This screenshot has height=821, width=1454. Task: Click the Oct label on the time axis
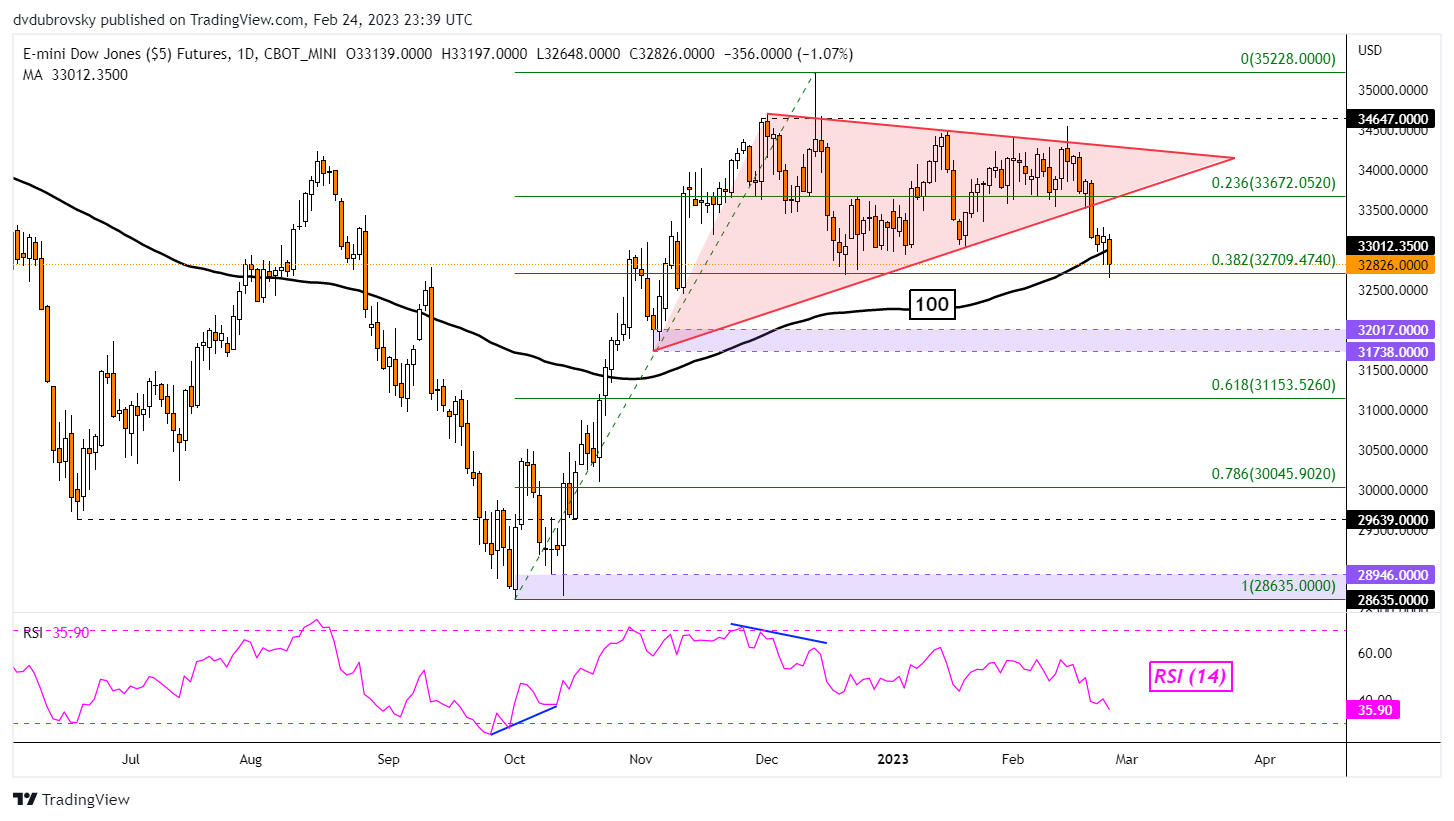tap(514, 759)
